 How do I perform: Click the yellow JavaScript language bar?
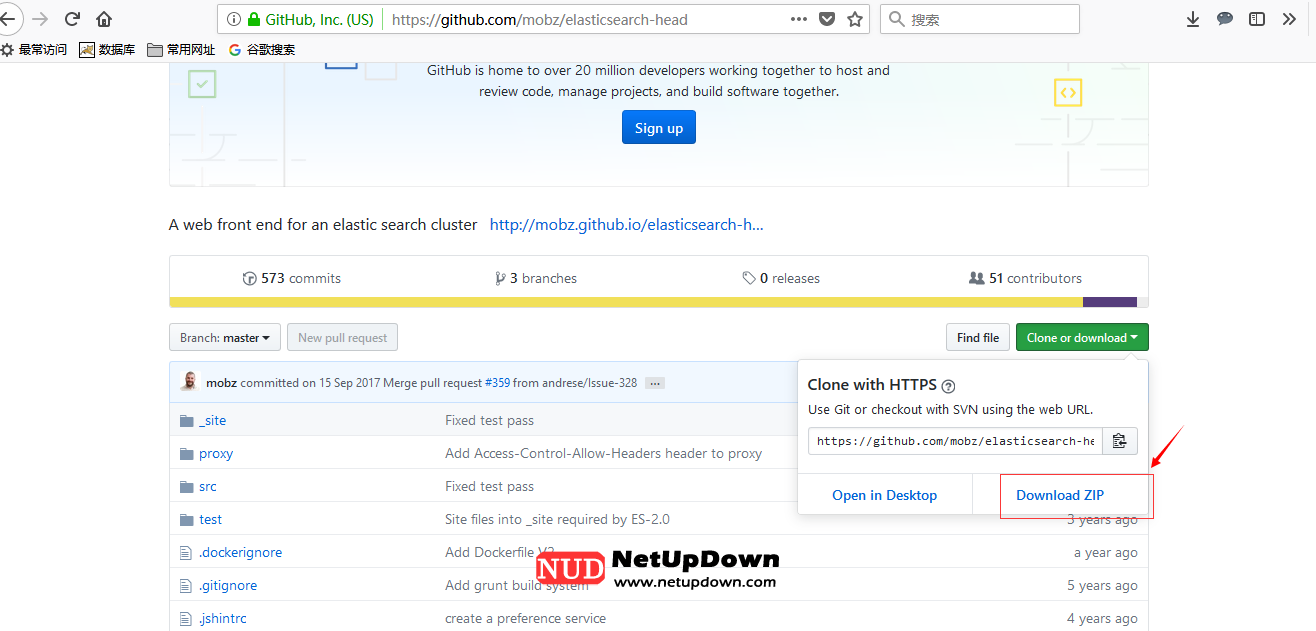[x=626, y=302]
